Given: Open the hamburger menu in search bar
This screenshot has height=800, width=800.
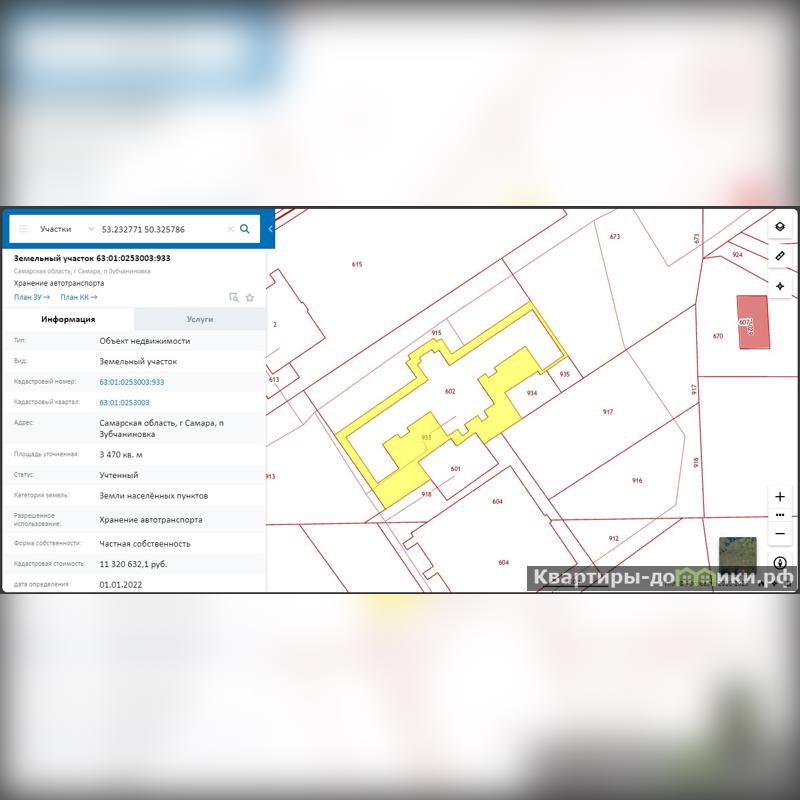Looking at the screenshot, I should click(x=23, y=229).
